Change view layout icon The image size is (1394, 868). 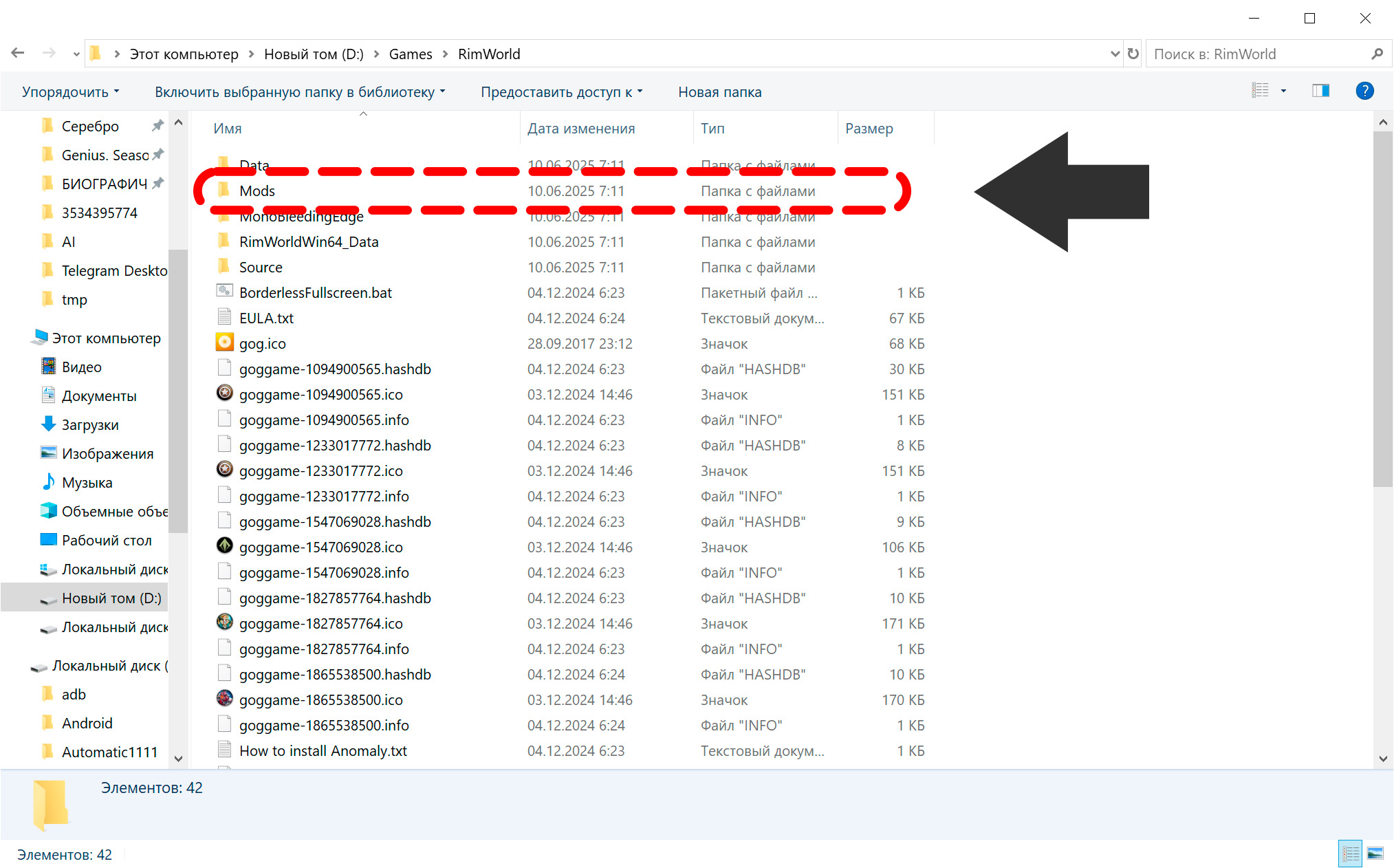(1260, 91)
